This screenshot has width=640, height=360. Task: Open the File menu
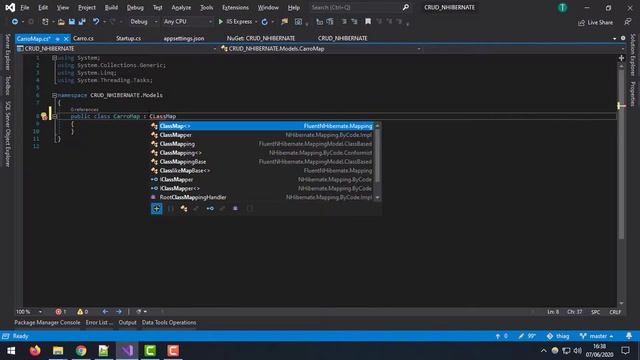click(x=24, y=7)
